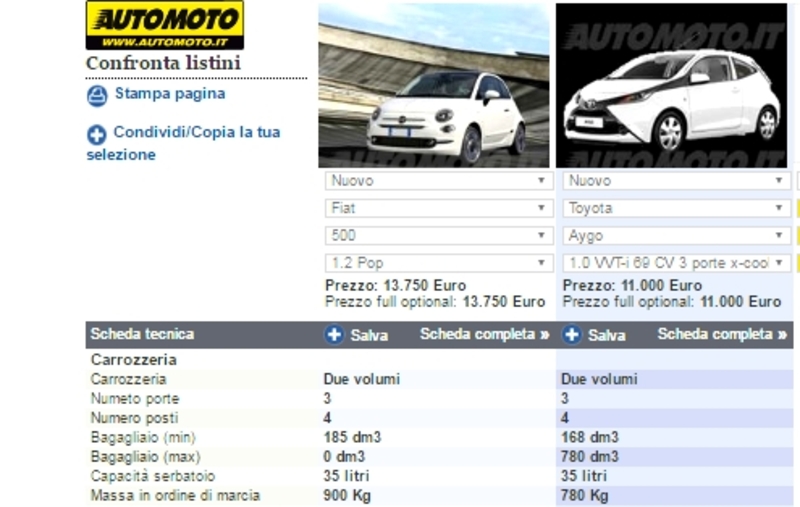Click the plus icon next to Toyota's Salva

571,335
